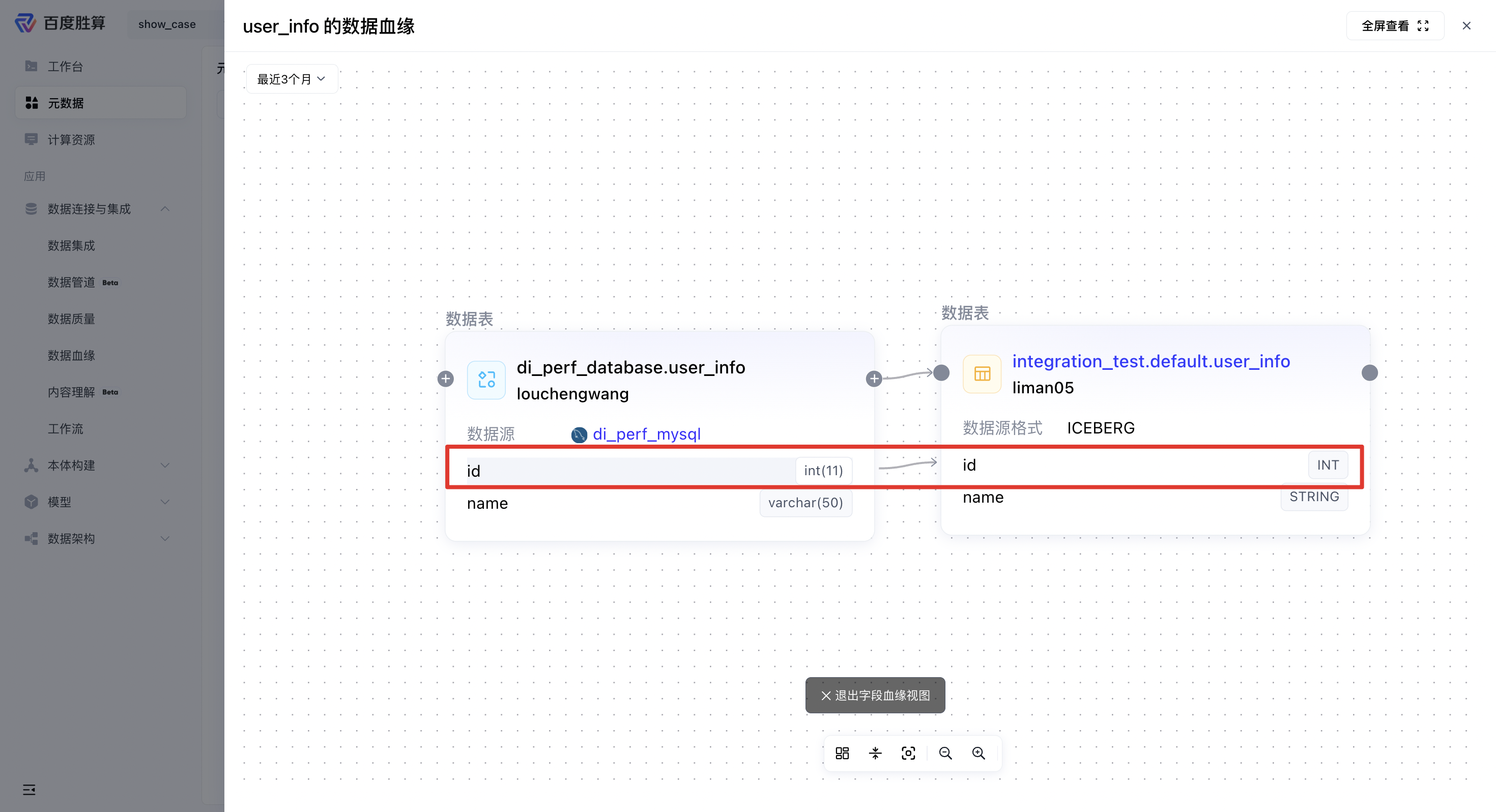Click the auto-layout grid icon
Image resolution: width=1496 pixels, height=812 pixels.
842,753
